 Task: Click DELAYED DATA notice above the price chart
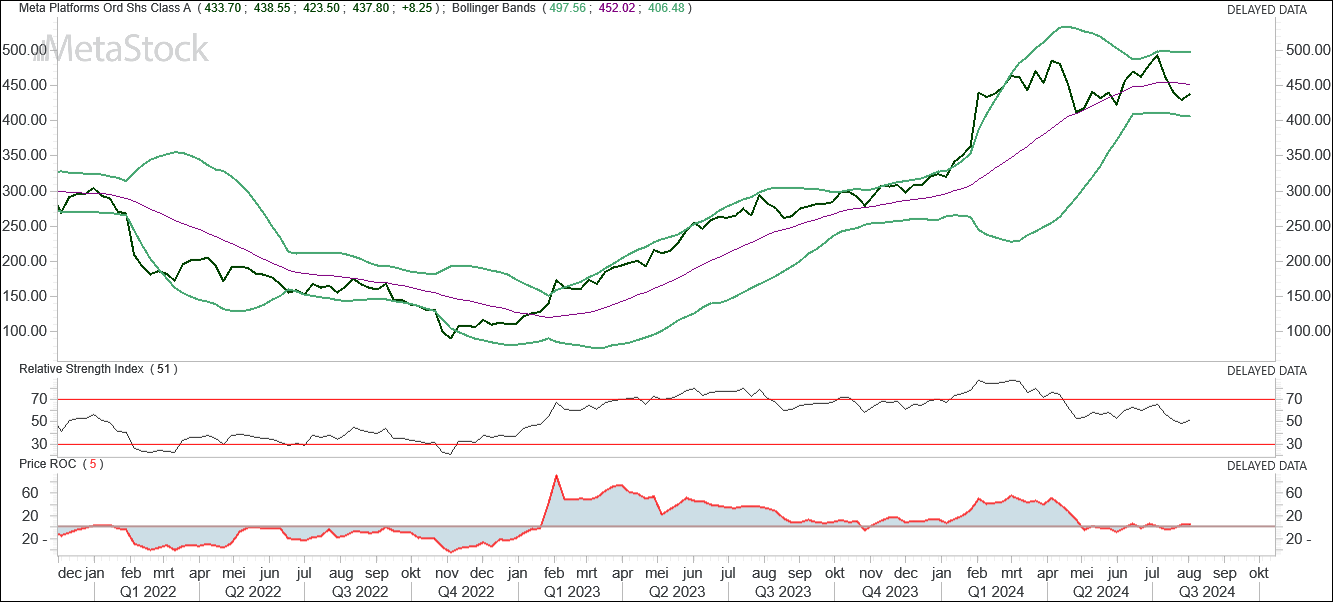coord(1266,10)
